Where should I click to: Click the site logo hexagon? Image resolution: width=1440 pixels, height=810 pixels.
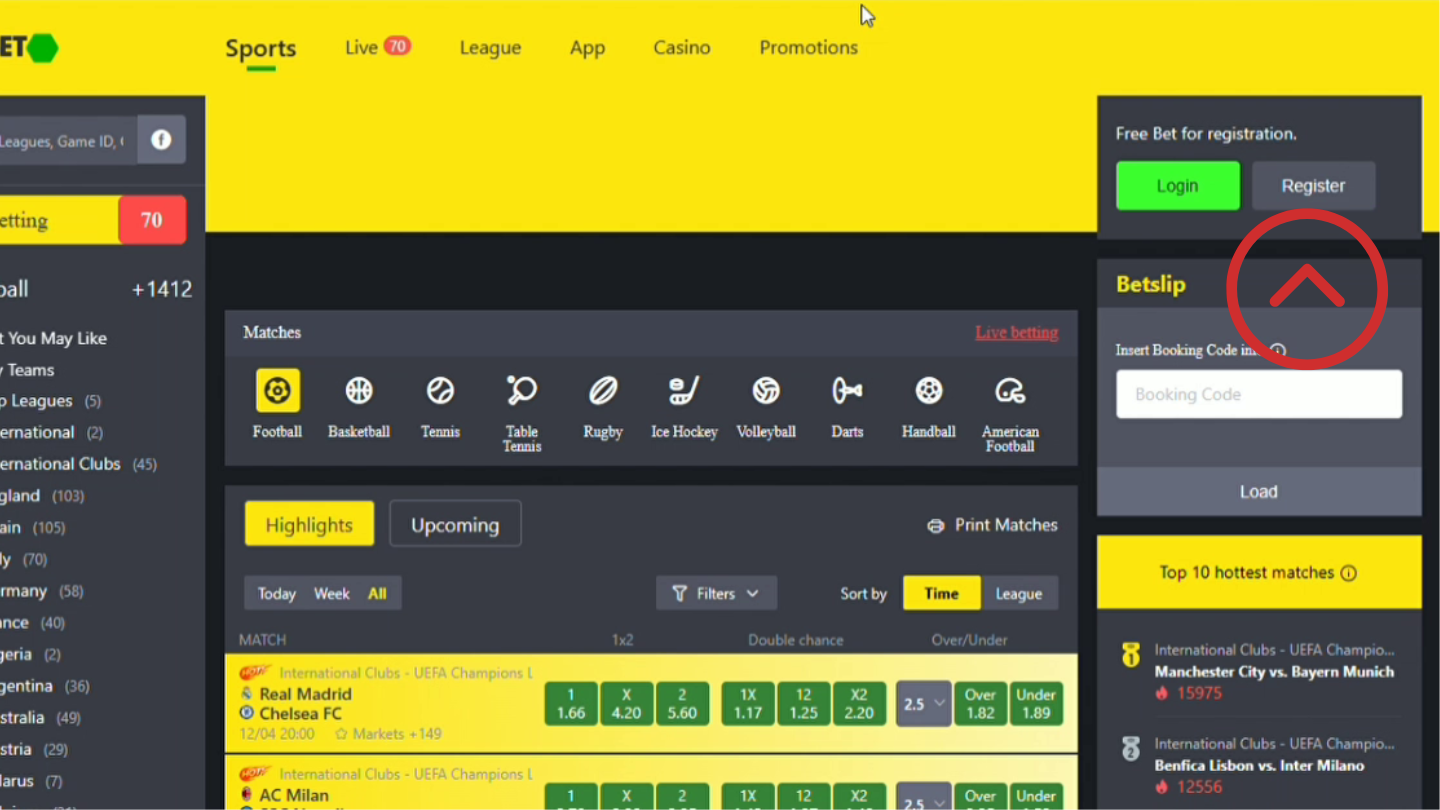tap(42, 47)
